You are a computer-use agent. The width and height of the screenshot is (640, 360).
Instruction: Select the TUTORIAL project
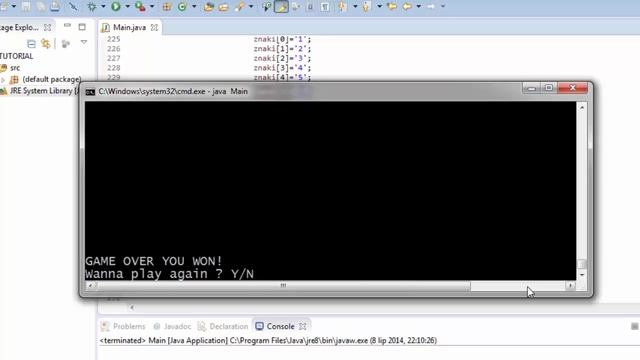point(16,56)
